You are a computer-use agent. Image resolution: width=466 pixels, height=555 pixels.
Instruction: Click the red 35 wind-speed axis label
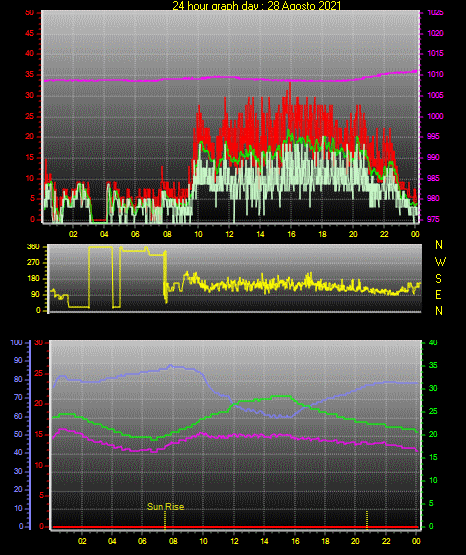[29, 74]
